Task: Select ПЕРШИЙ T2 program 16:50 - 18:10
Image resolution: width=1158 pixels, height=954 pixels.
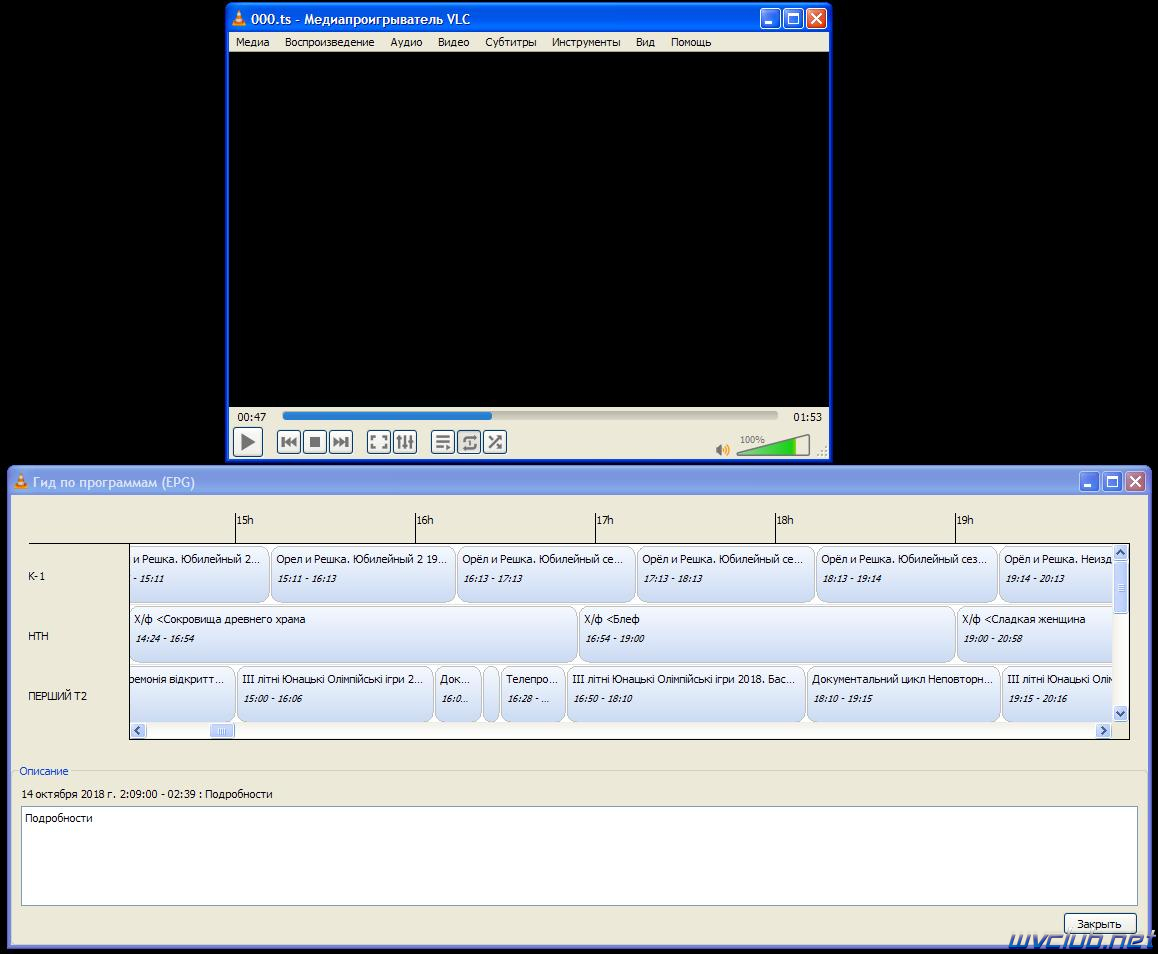Action: pyautogui.click(x=685, y=694)
